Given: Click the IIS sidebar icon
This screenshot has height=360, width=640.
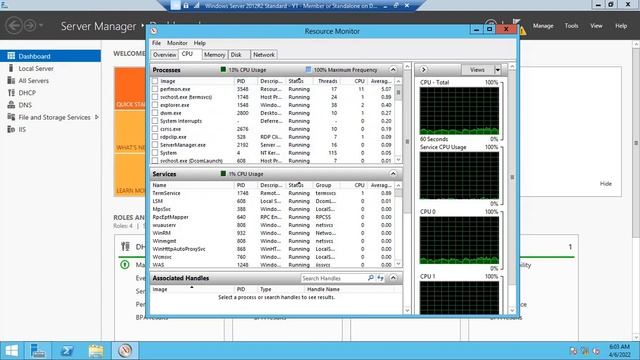Looking at the screenshot, I should [x=11, y=129].
